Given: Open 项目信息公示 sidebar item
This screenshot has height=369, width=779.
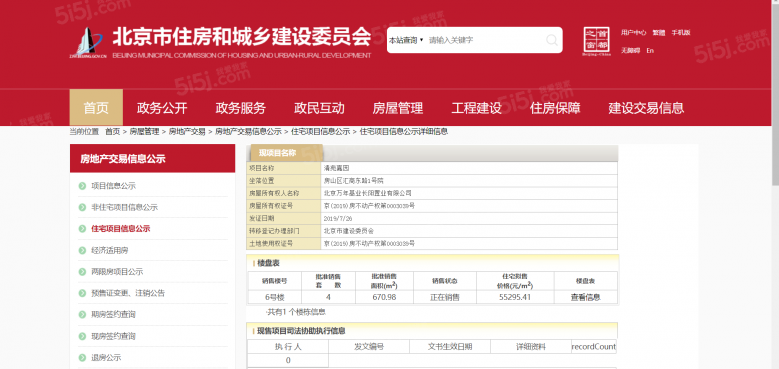Looking at the screenshot, I should [x=113, y=186].
